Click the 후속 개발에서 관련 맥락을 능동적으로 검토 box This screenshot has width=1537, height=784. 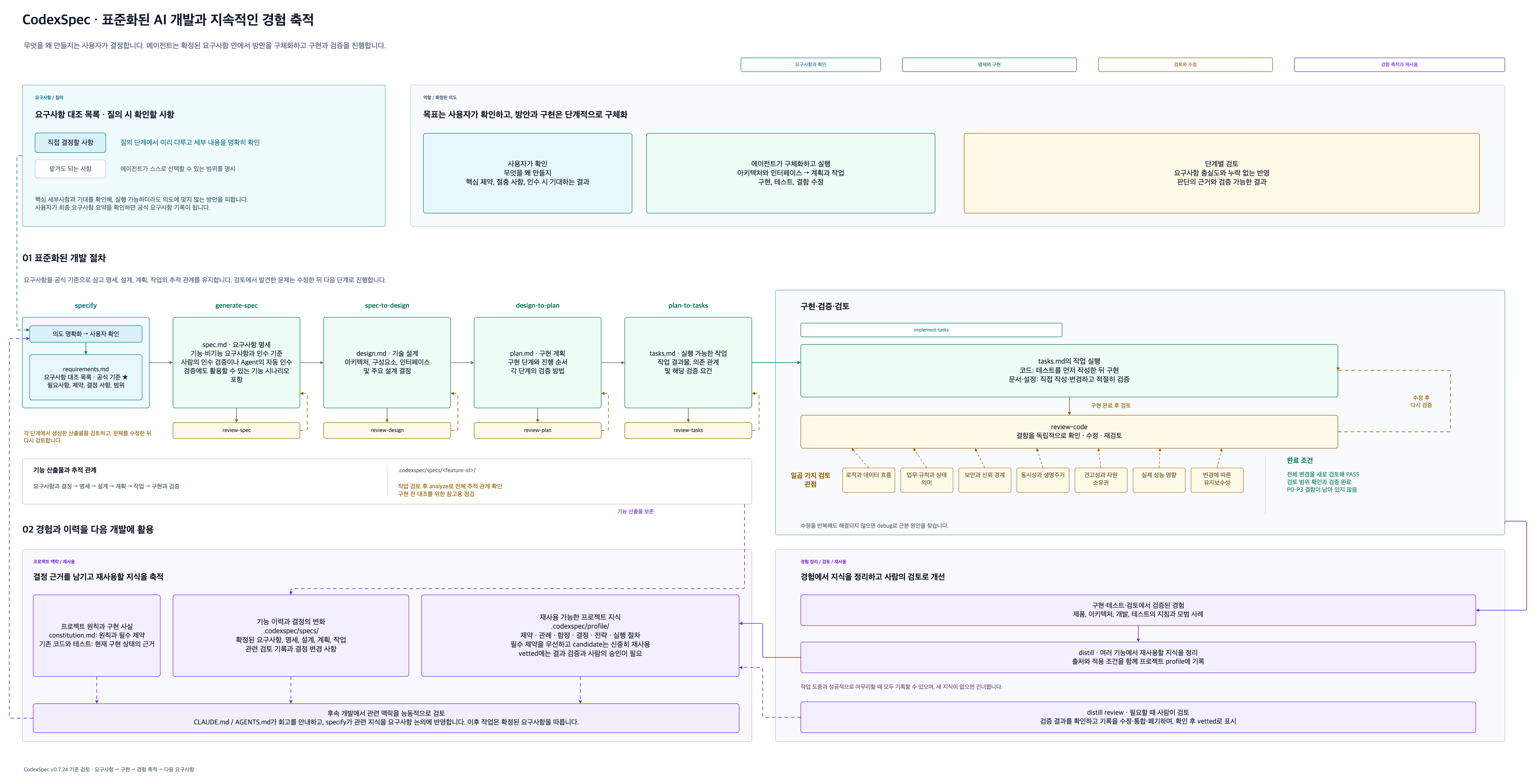[386, 718]
